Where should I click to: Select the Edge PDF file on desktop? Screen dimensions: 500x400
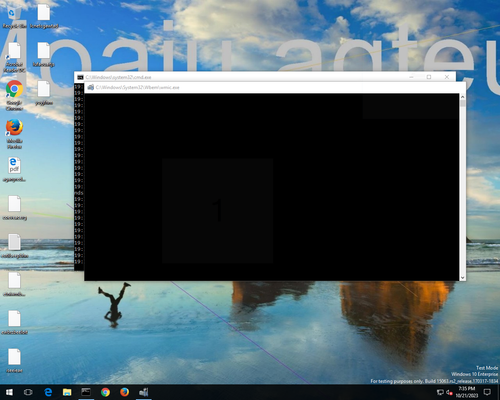tap(14, 169)
